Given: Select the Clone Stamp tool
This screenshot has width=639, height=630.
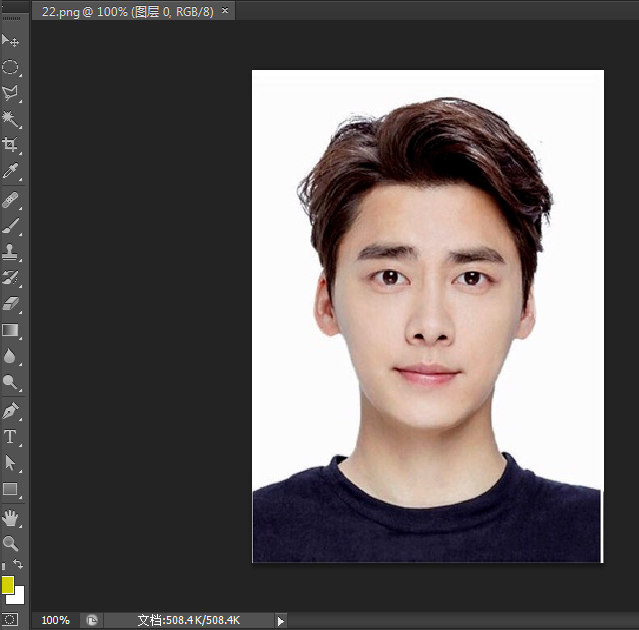Looking at the screenshot, I should click(10, 252).
